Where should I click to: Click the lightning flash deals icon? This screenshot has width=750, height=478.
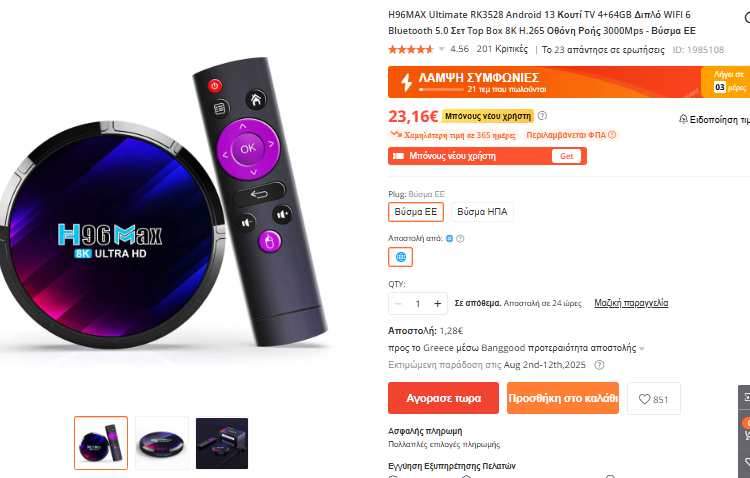(406, 82)
